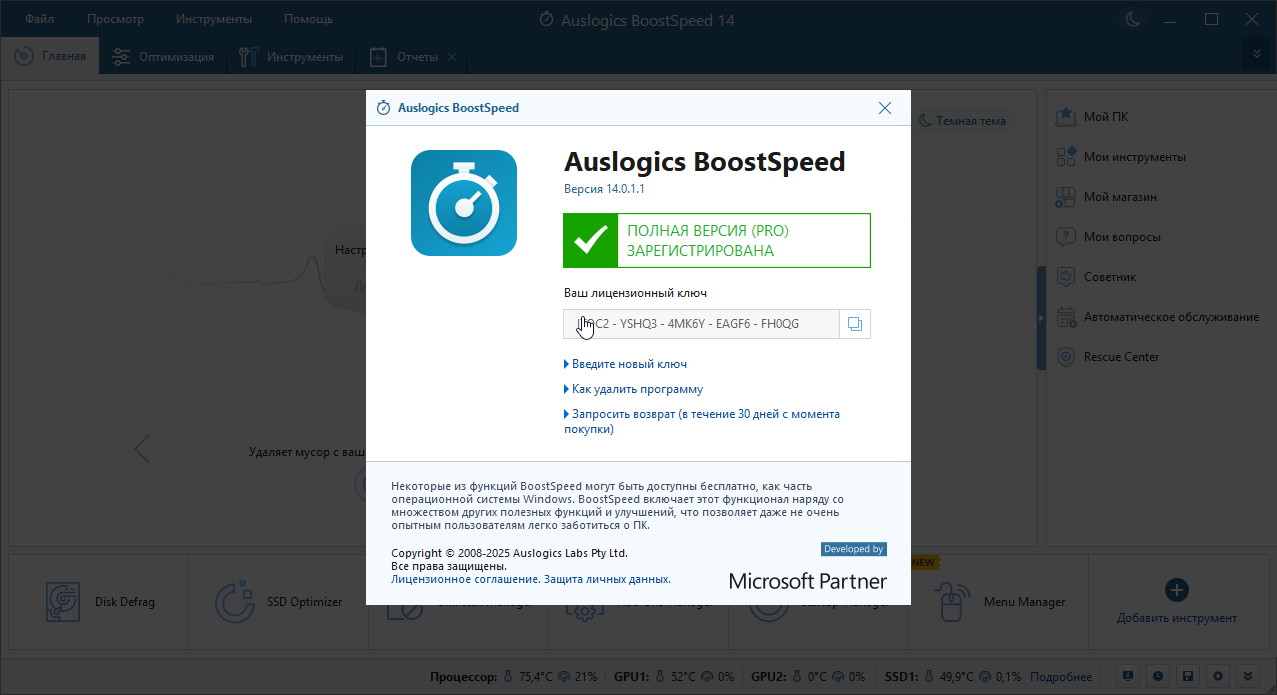Image resolution: width=1277 pixels, height=695 pixels.
Task: Open My Questions (Мои вопросы) icon
Action: [x=1066, y=237]
